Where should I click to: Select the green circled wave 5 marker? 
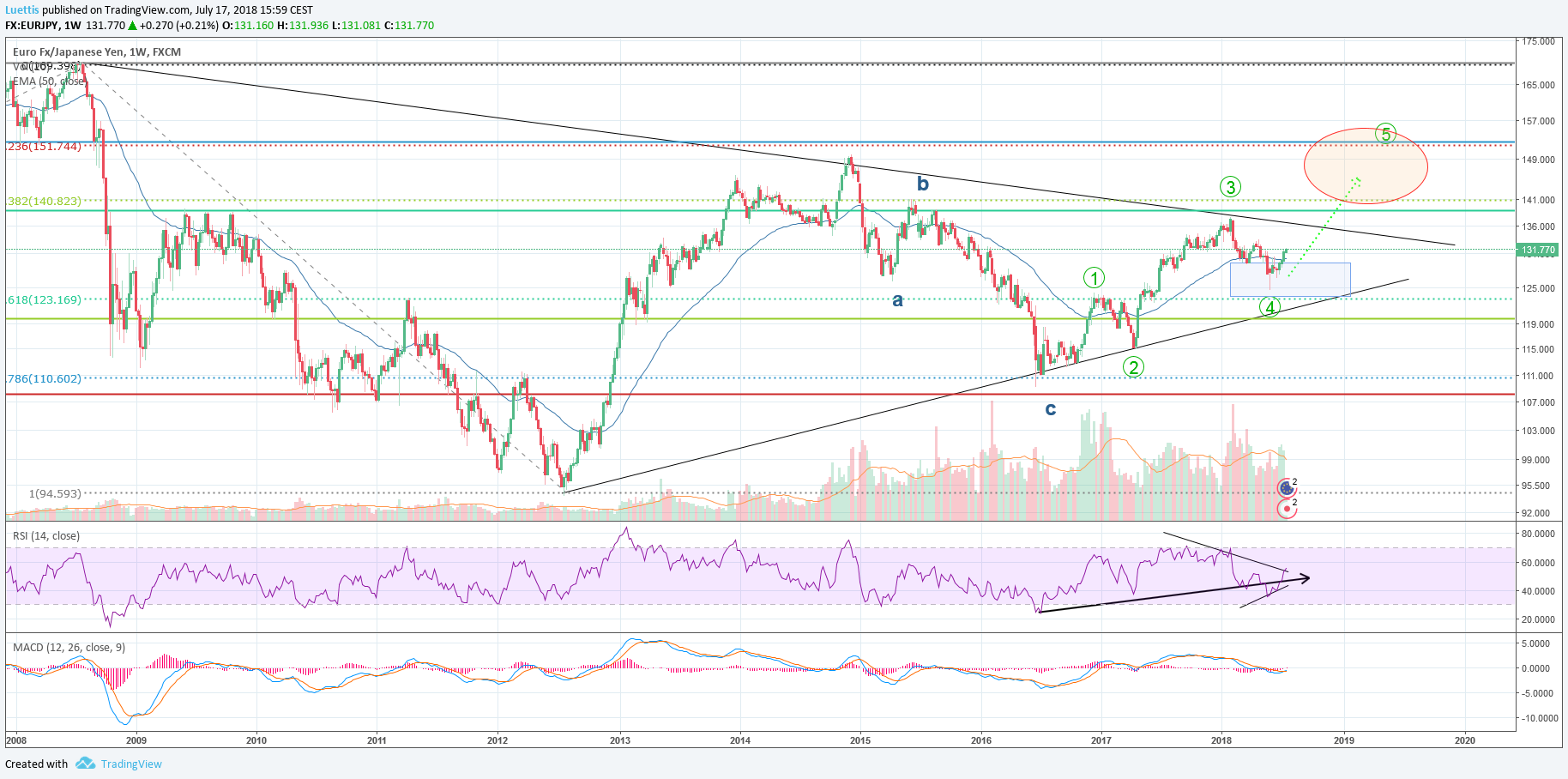(x=1385, y=134)
